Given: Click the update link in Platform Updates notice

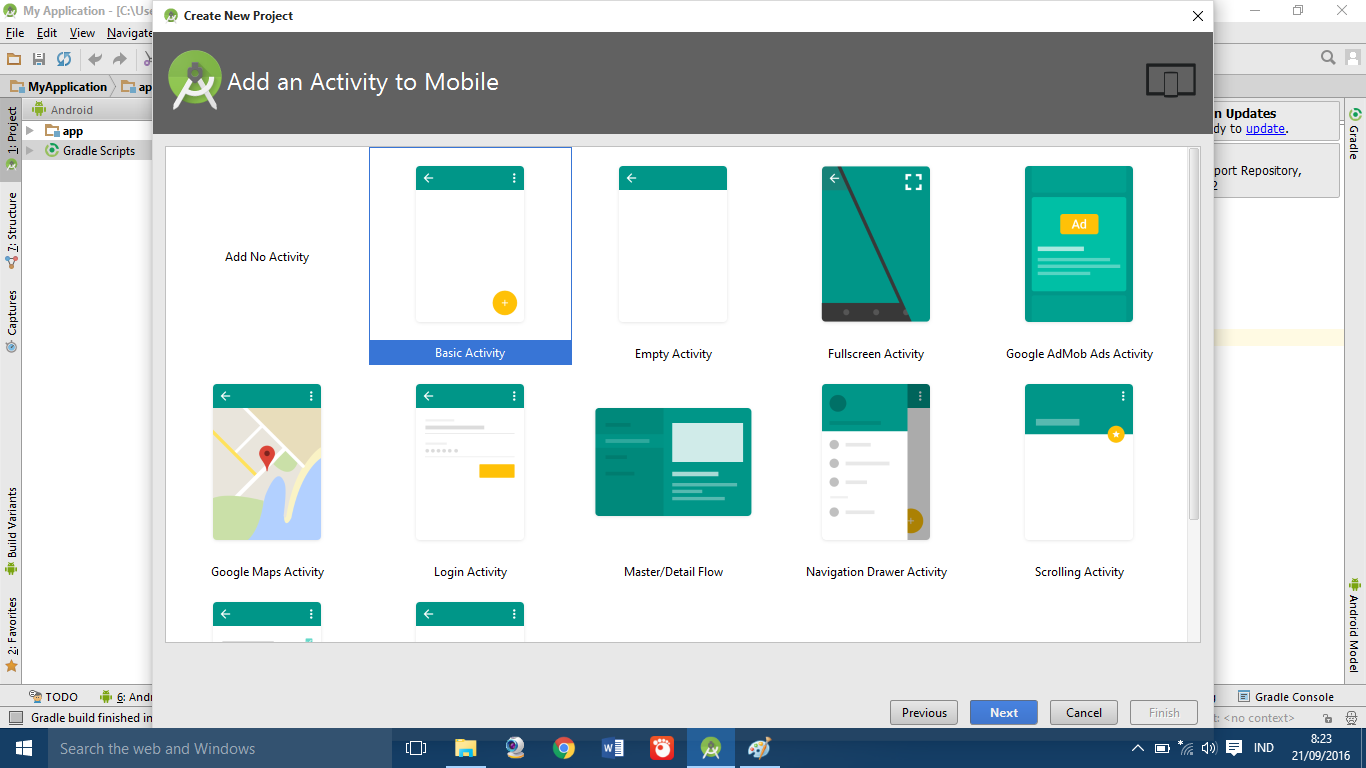Looking at the screenshot, I should (x=1265, y=128).
